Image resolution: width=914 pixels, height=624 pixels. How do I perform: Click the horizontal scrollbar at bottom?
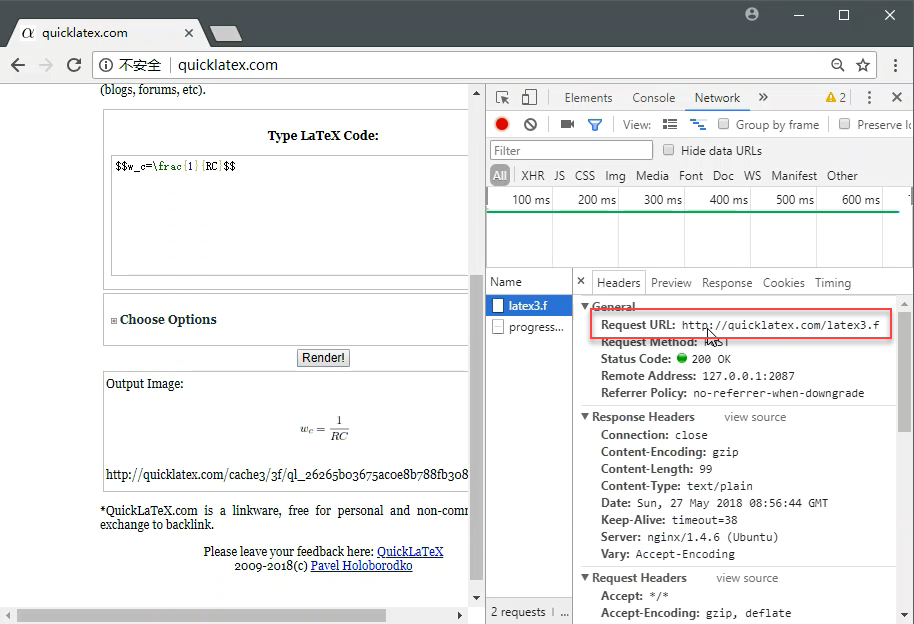coord(201,615)
